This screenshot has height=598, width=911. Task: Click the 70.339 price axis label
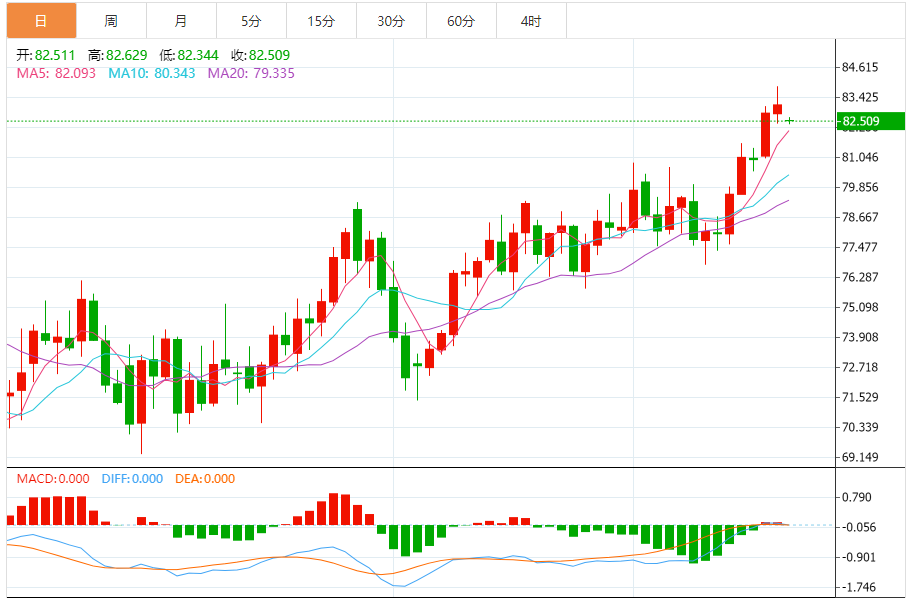click(860, 427)
